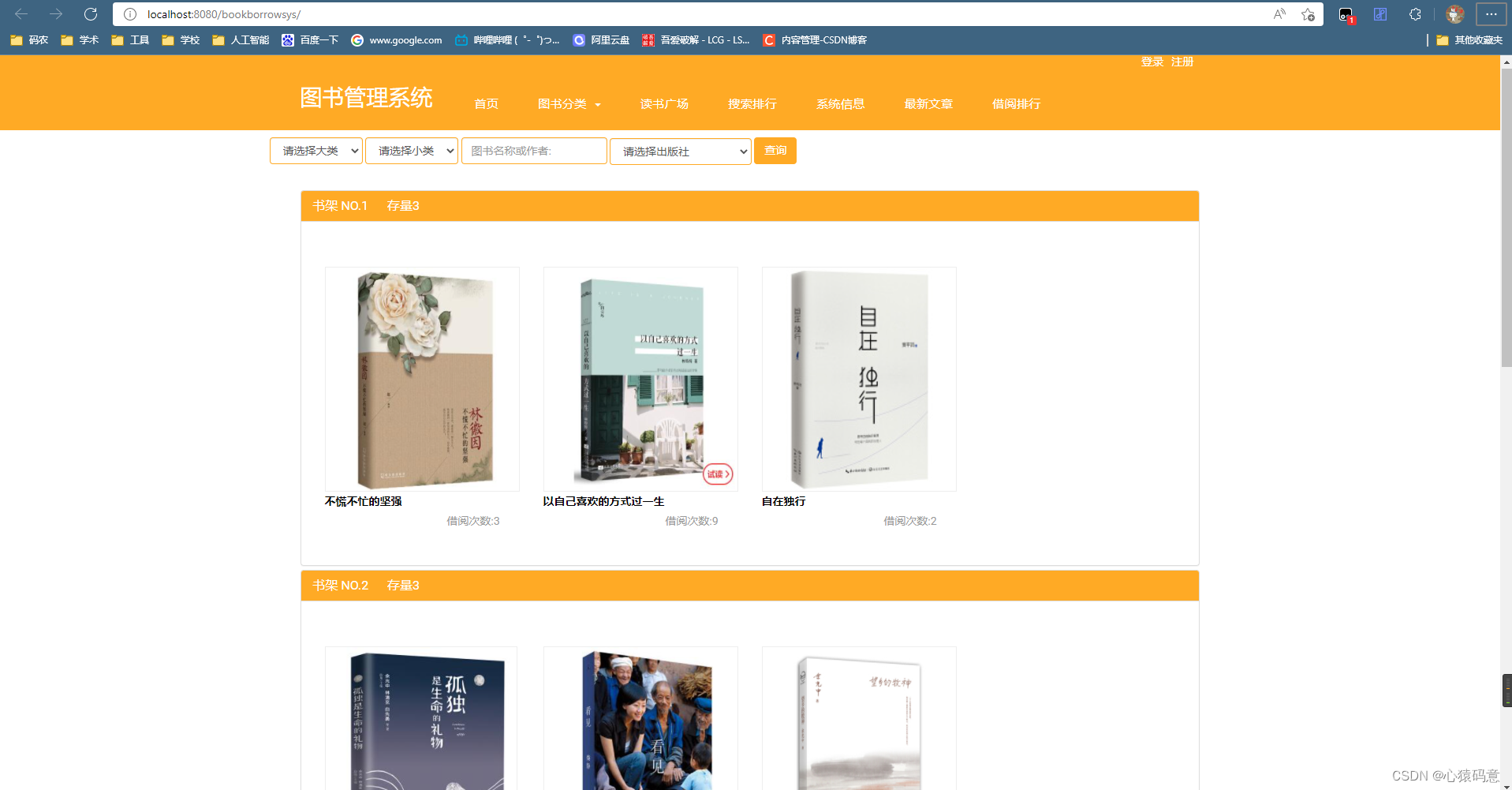
Task: Click the browser address bar URL
Action: tap(224, 14)
